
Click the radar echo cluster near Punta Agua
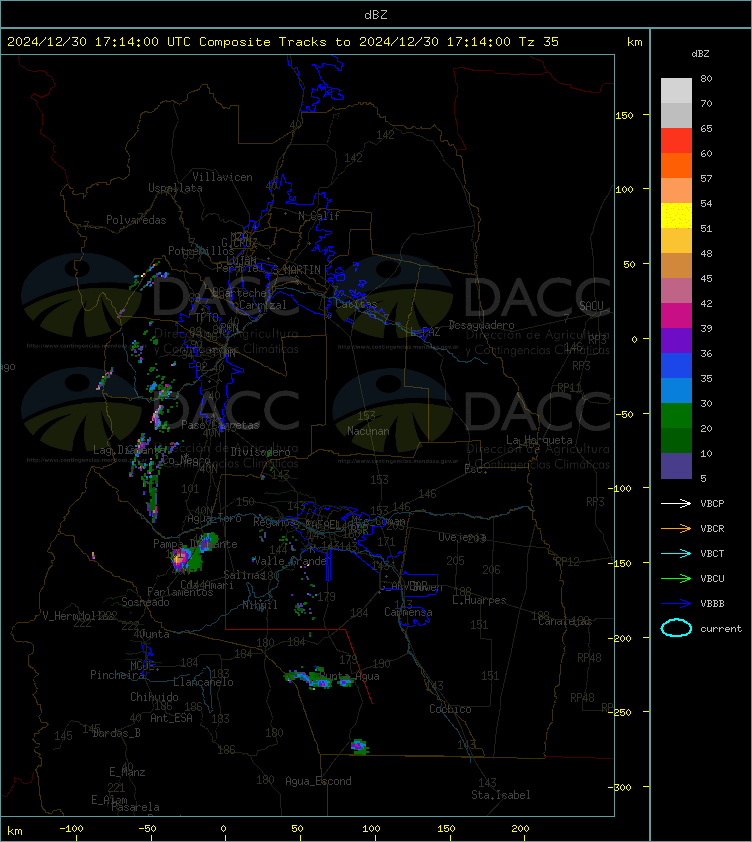click(x=318, y=679)
